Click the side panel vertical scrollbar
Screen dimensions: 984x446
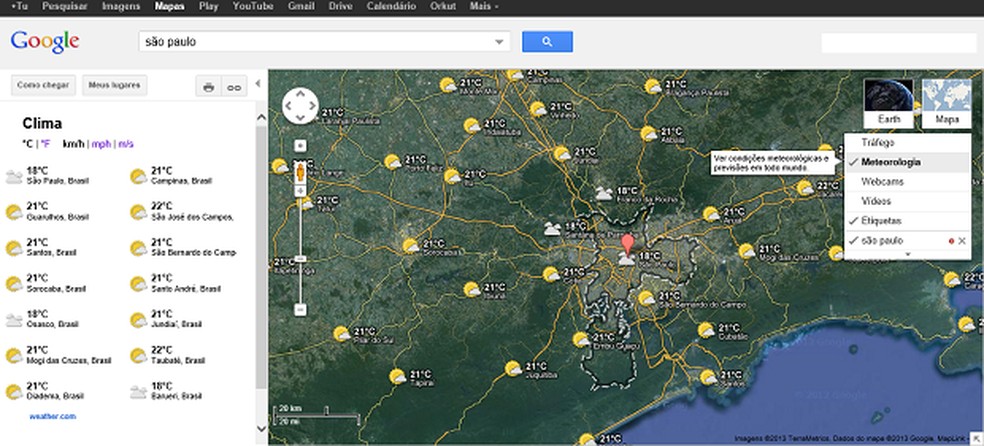(x=262, y=257)
